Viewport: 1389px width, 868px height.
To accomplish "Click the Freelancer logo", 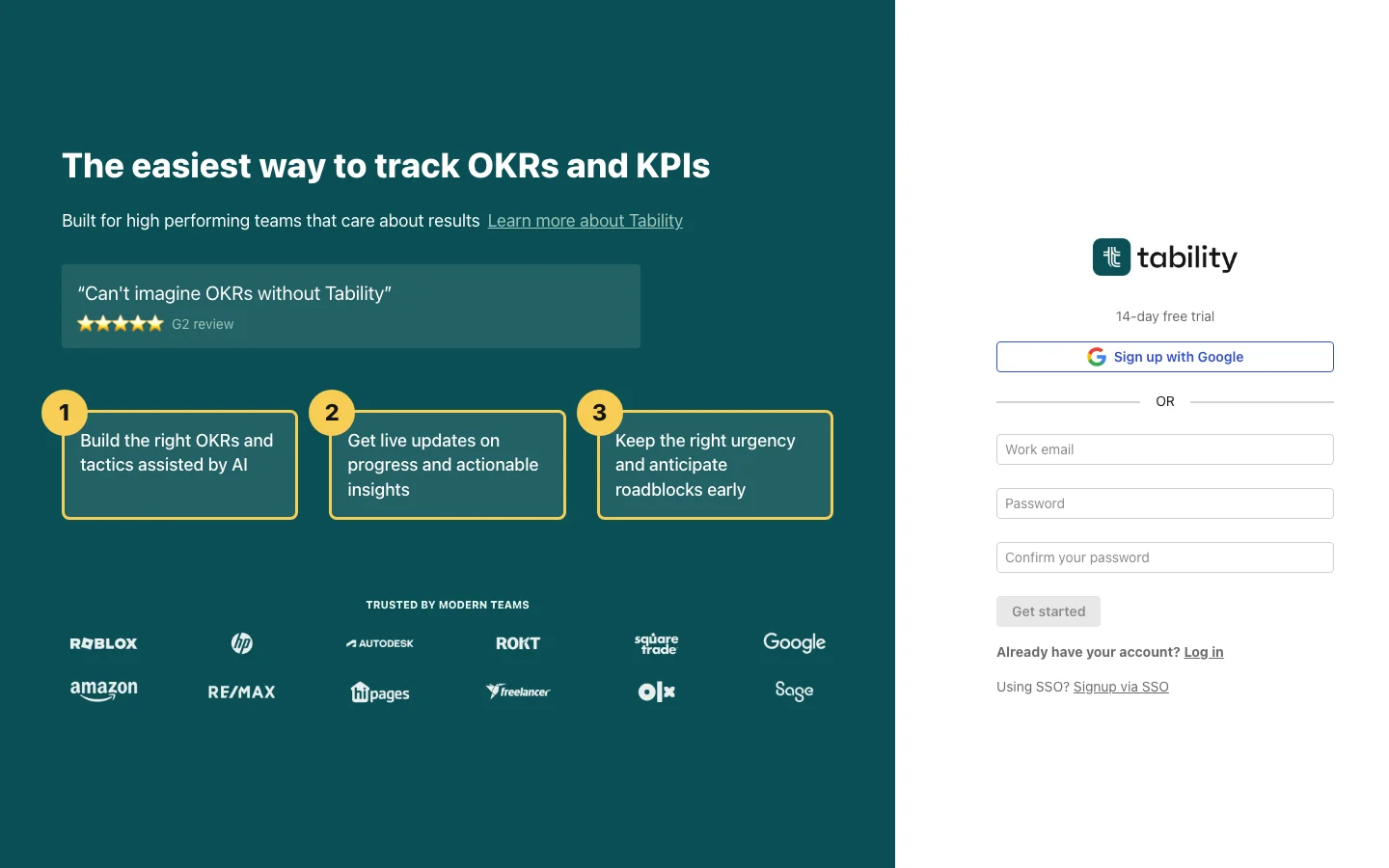I will [x=518, y=692].
